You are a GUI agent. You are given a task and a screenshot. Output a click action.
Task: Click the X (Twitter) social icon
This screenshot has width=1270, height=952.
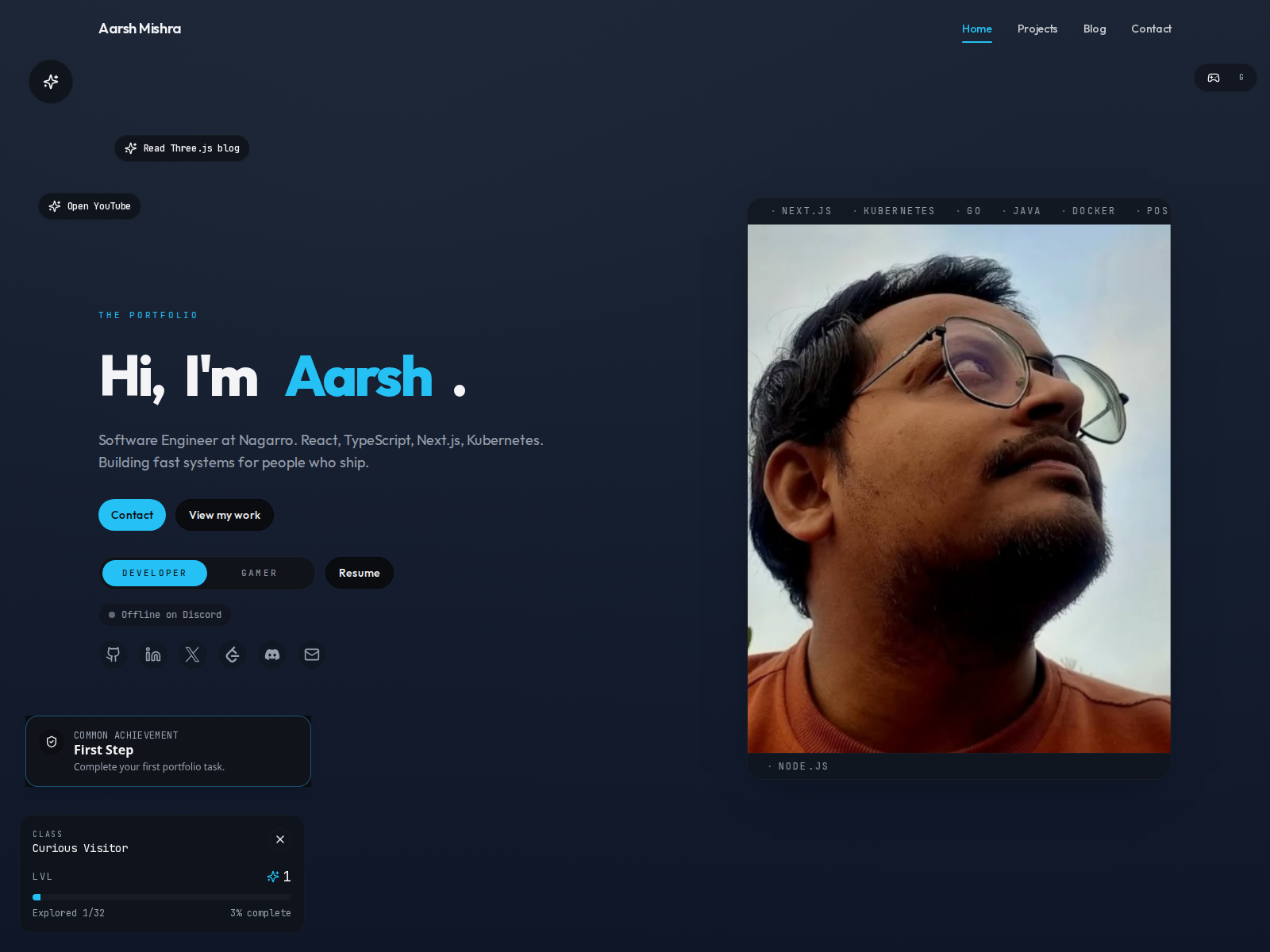coord(193,654)
